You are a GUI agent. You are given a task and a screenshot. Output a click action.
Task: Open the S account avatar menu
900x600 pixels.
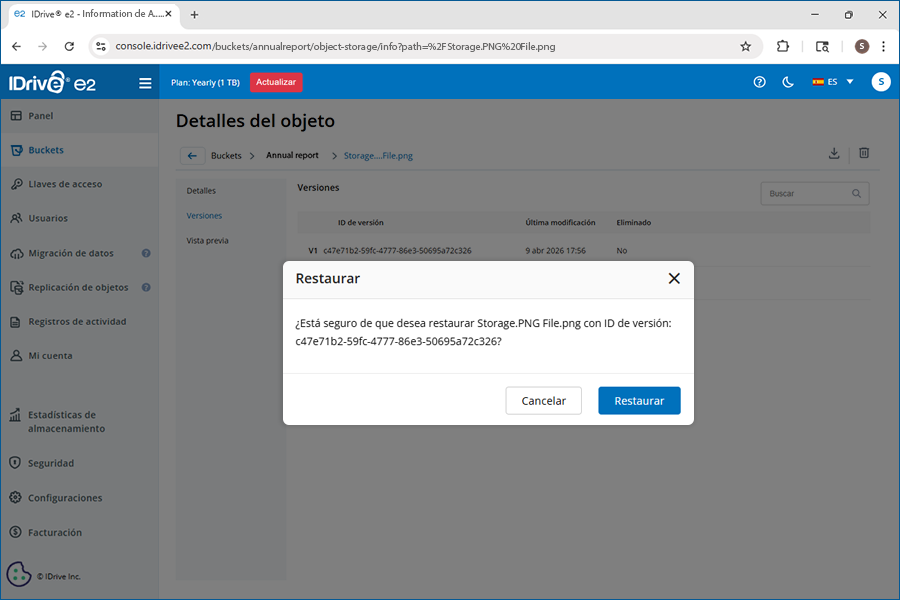[881, 82]
